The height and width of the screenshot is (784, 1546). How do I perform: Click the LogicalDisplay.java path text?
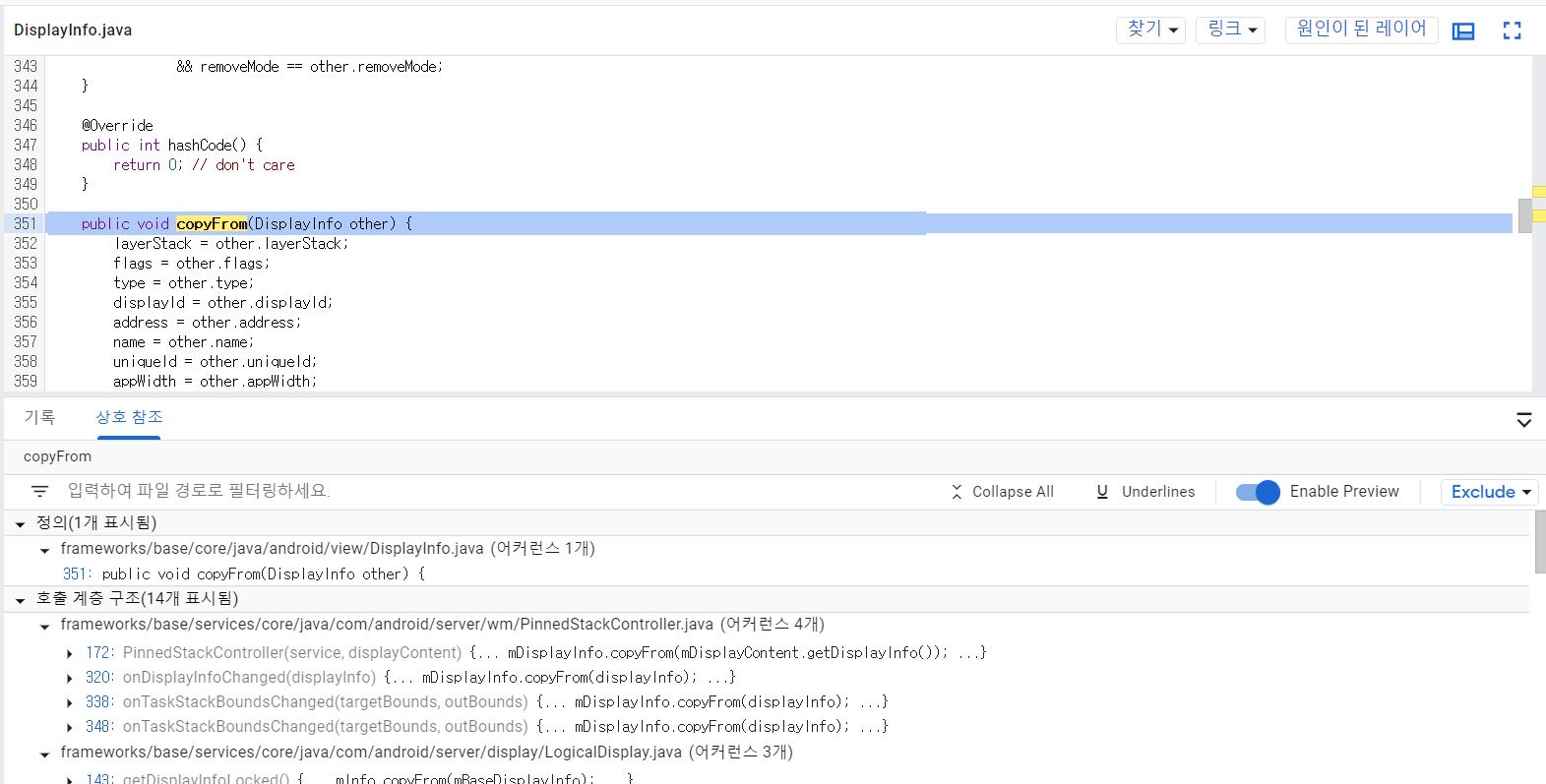(x=371, y=753)
